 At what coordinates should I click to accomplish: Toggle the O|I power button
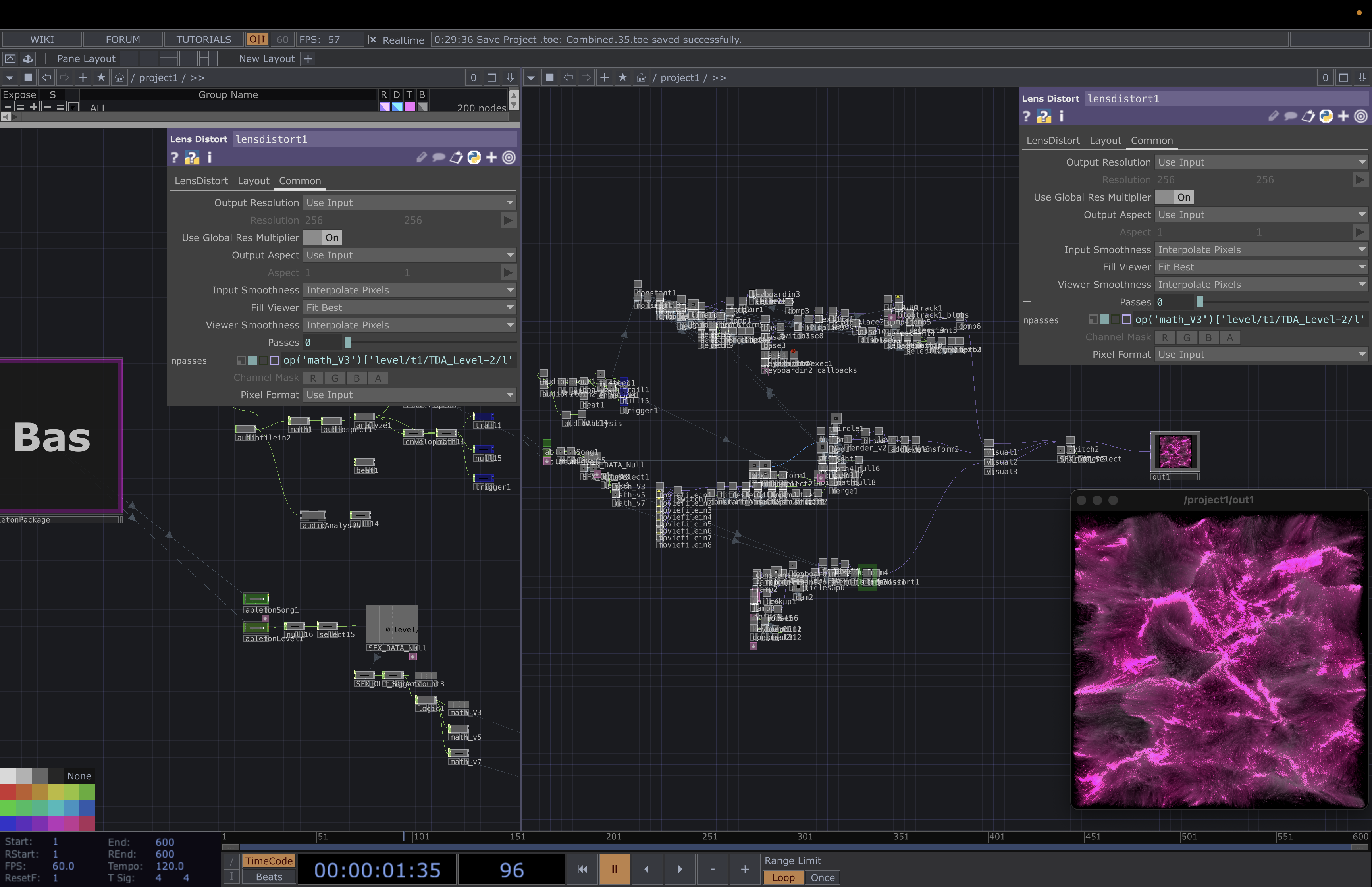point(257,39)
